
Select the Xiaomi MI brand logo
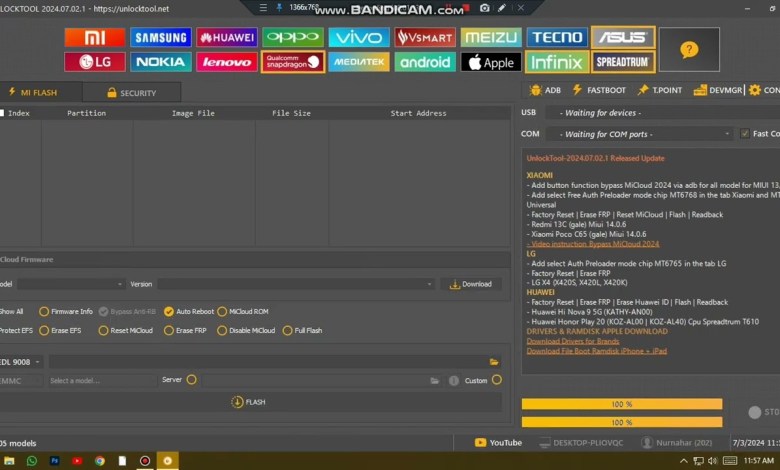[x=95, y=37]
